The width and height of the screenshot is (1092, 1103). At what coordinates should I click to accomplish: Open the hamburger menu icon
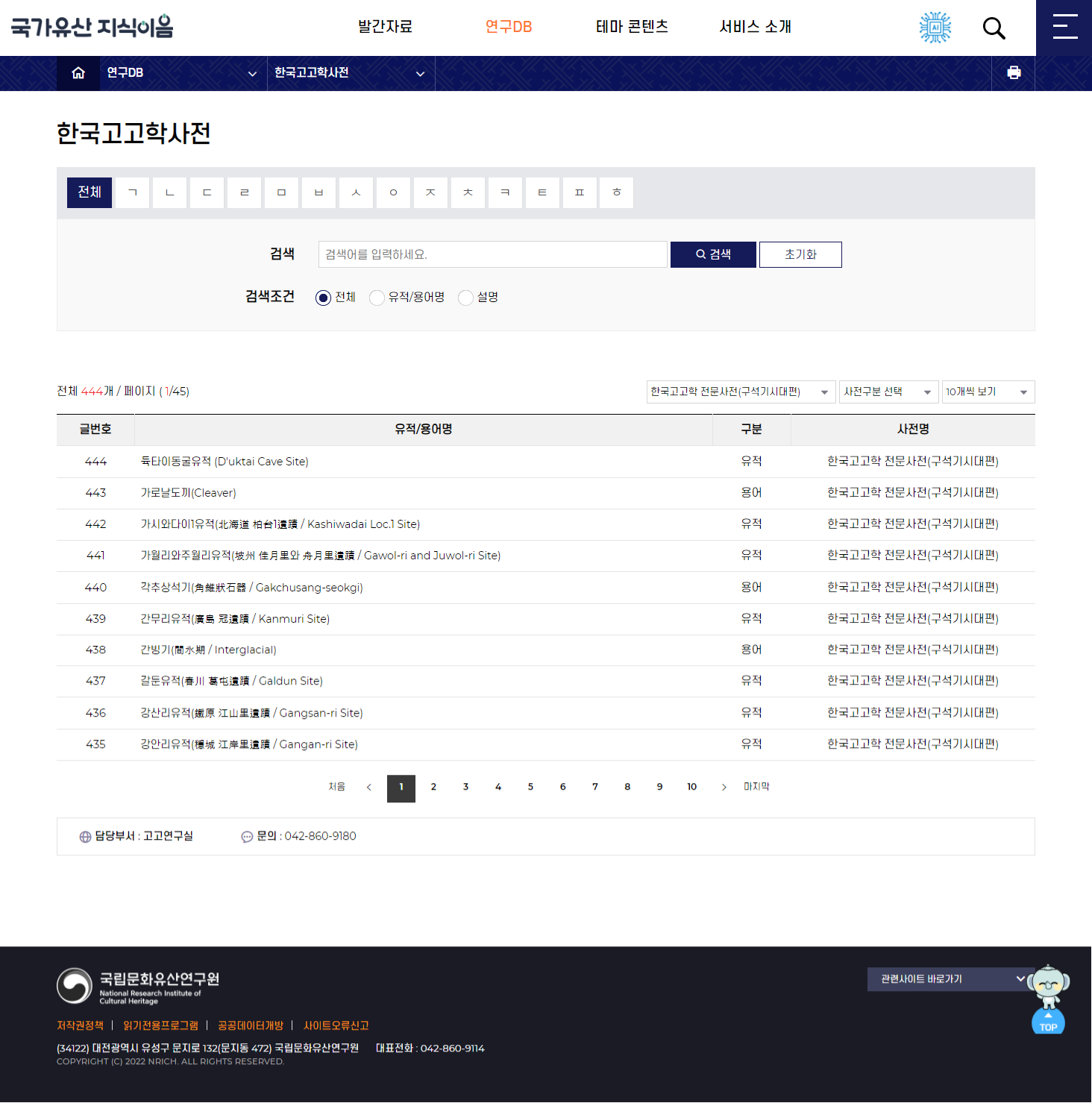point(1064,27)
